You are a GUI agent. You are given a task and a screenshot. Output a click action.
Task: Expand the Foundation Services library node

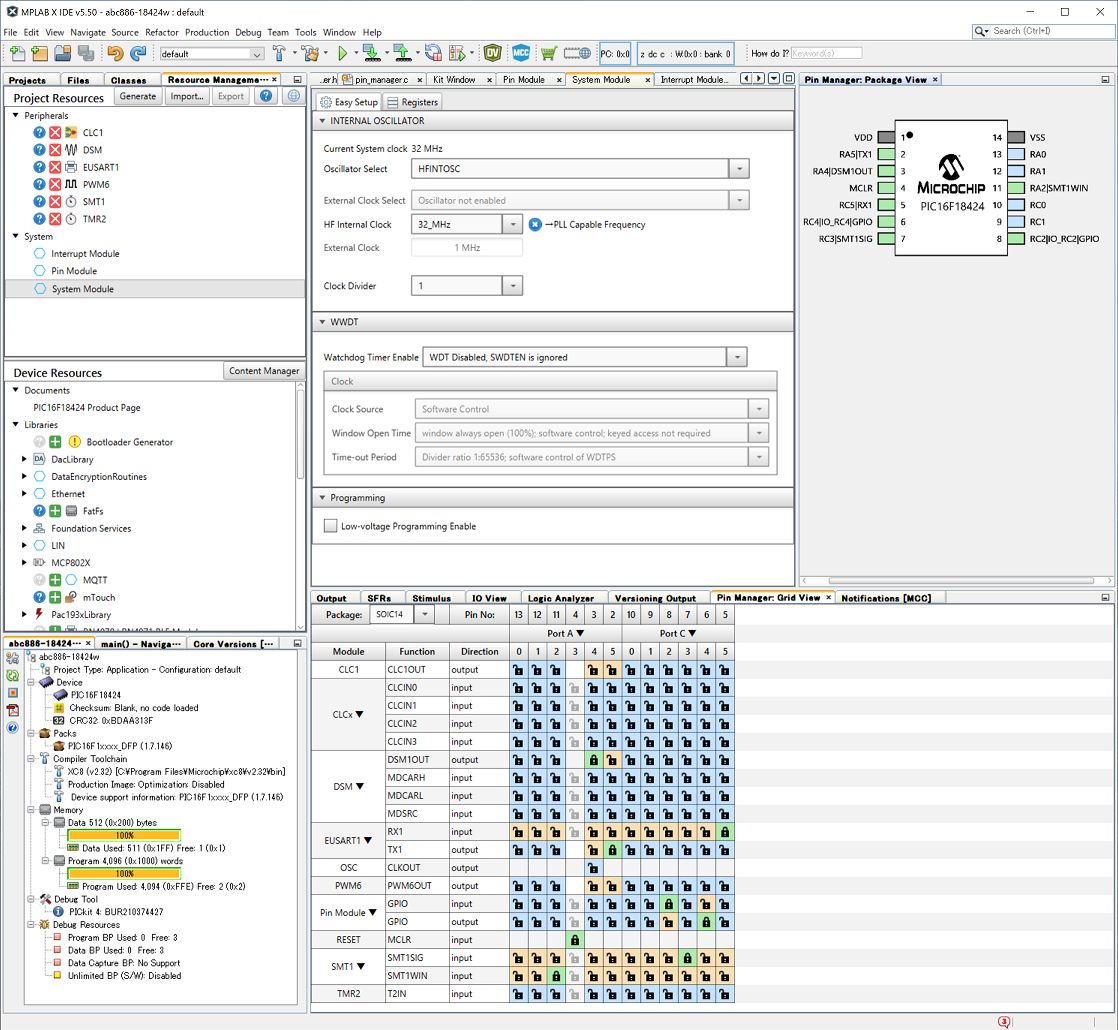coord(24,528)
